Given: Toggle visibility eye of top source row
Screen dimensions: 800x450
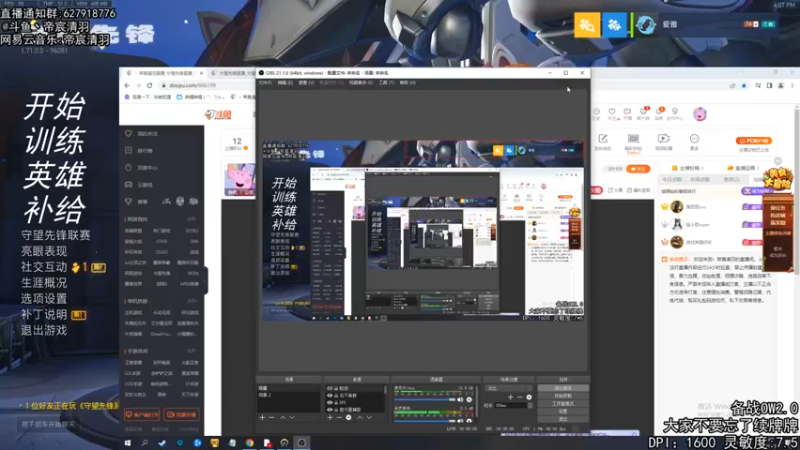Looking at the screenshot, I should [x=330, y=388].
